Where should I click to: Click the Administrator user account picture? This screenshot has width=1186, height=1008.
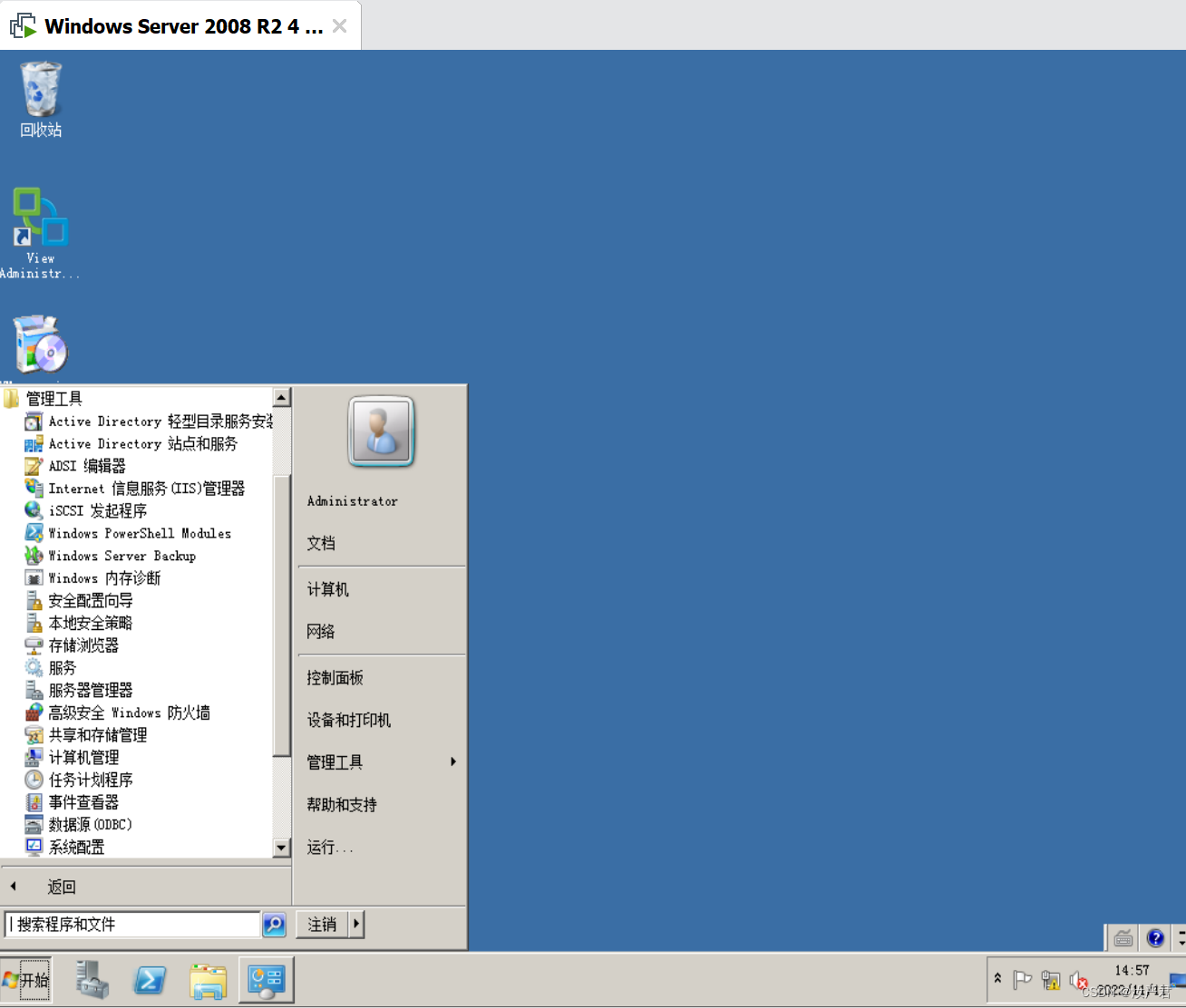tap(381, 431)
